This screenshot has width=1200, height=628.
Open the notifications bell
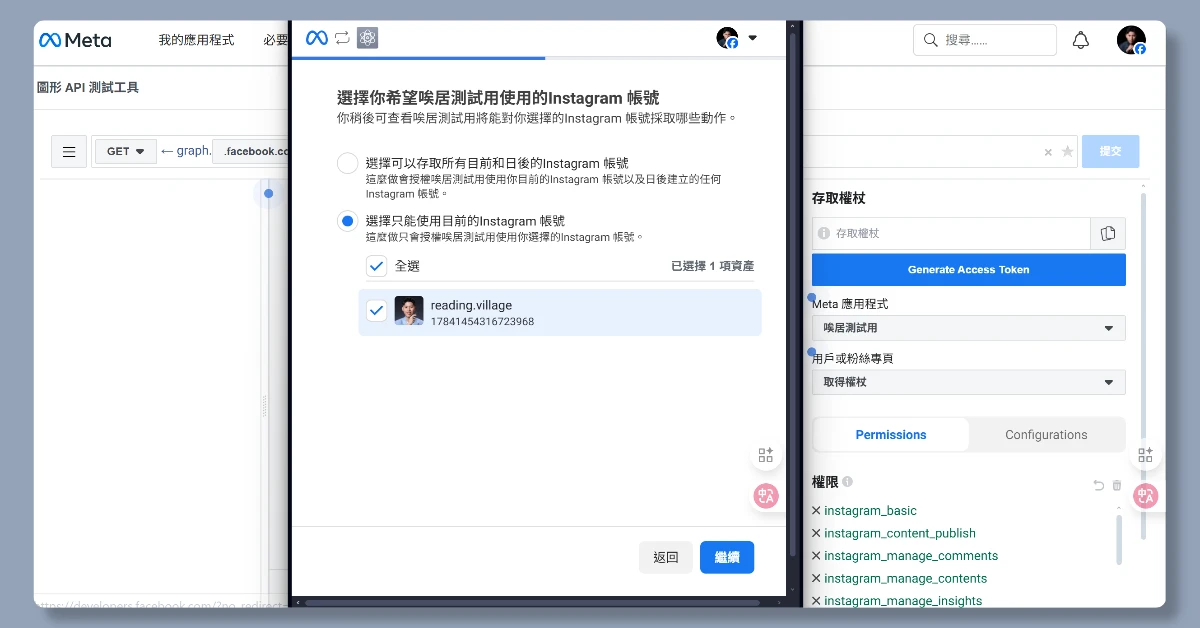pos(1081,40)
